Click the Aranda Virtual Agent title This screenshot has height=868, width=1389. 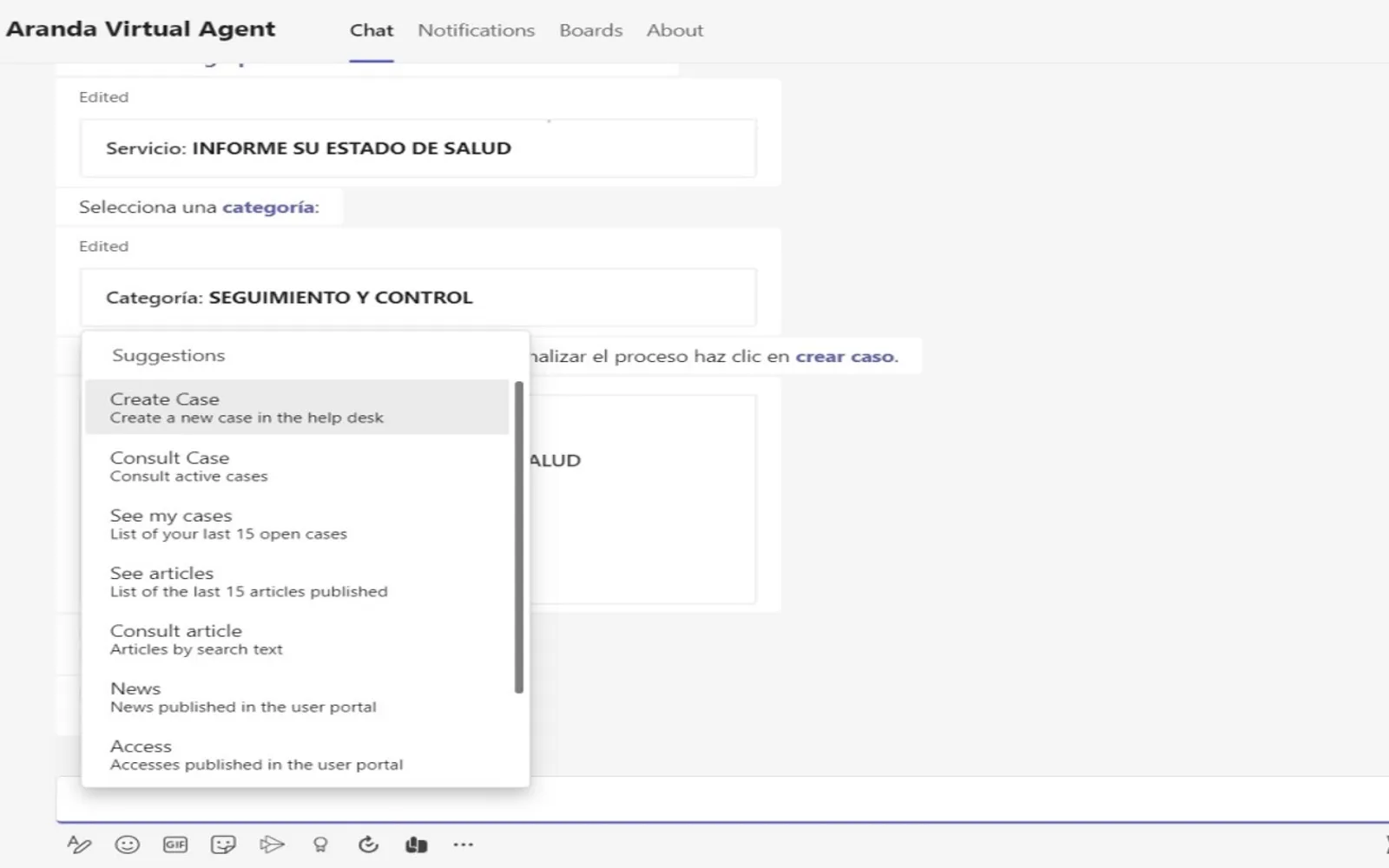141,30
